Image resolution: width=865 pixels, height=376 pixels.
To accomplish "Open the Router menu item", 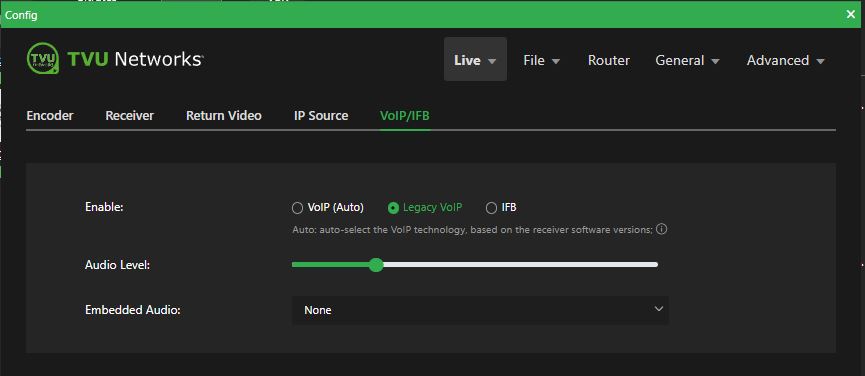I will point(608,60).
